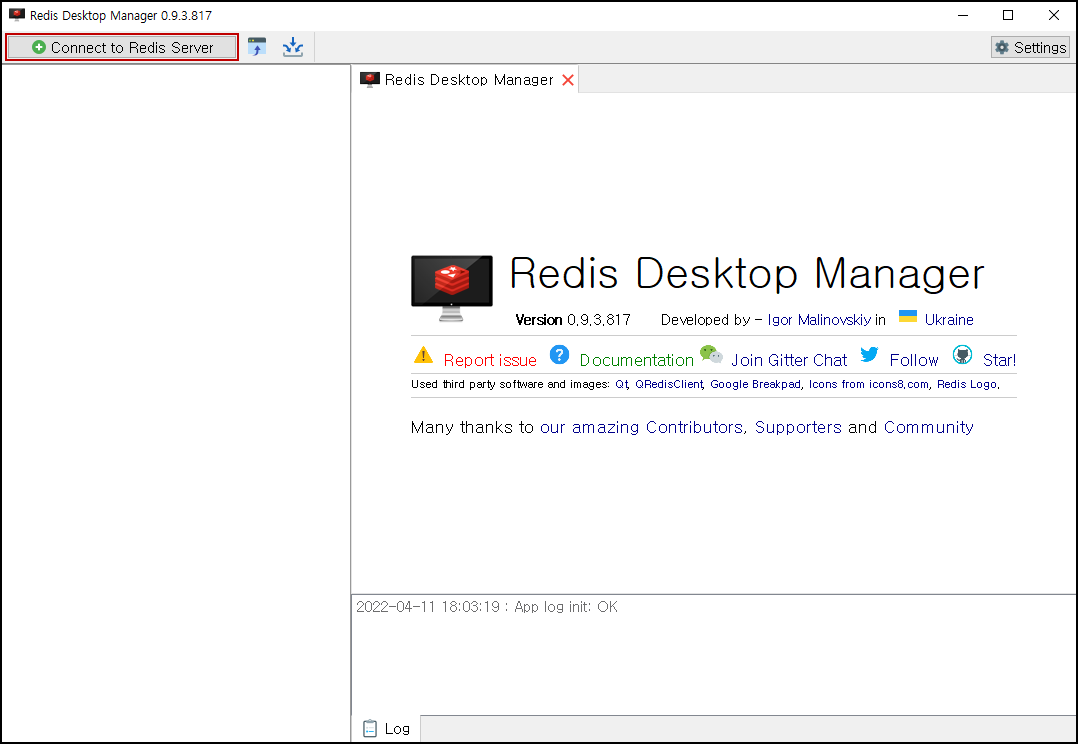Open the Google Breakpad link
The width and height of the screenshot is (1078, 744).
point(756,384)
